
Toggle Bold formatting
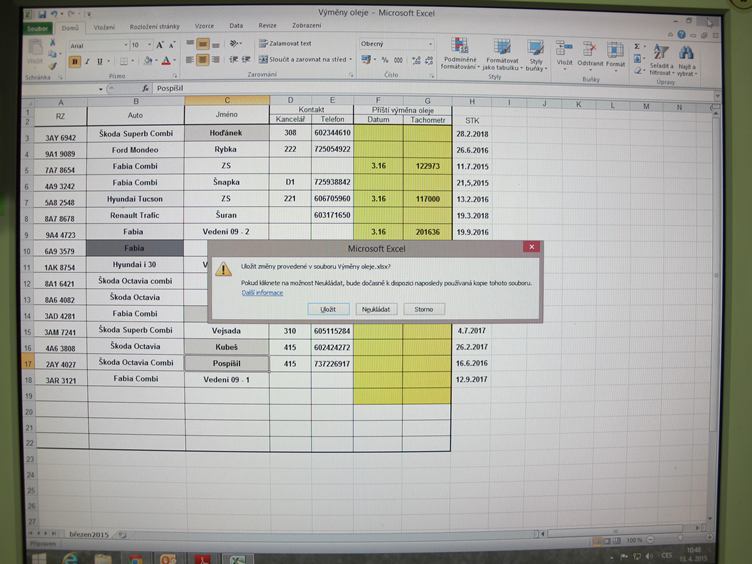(x=74, y=61)
